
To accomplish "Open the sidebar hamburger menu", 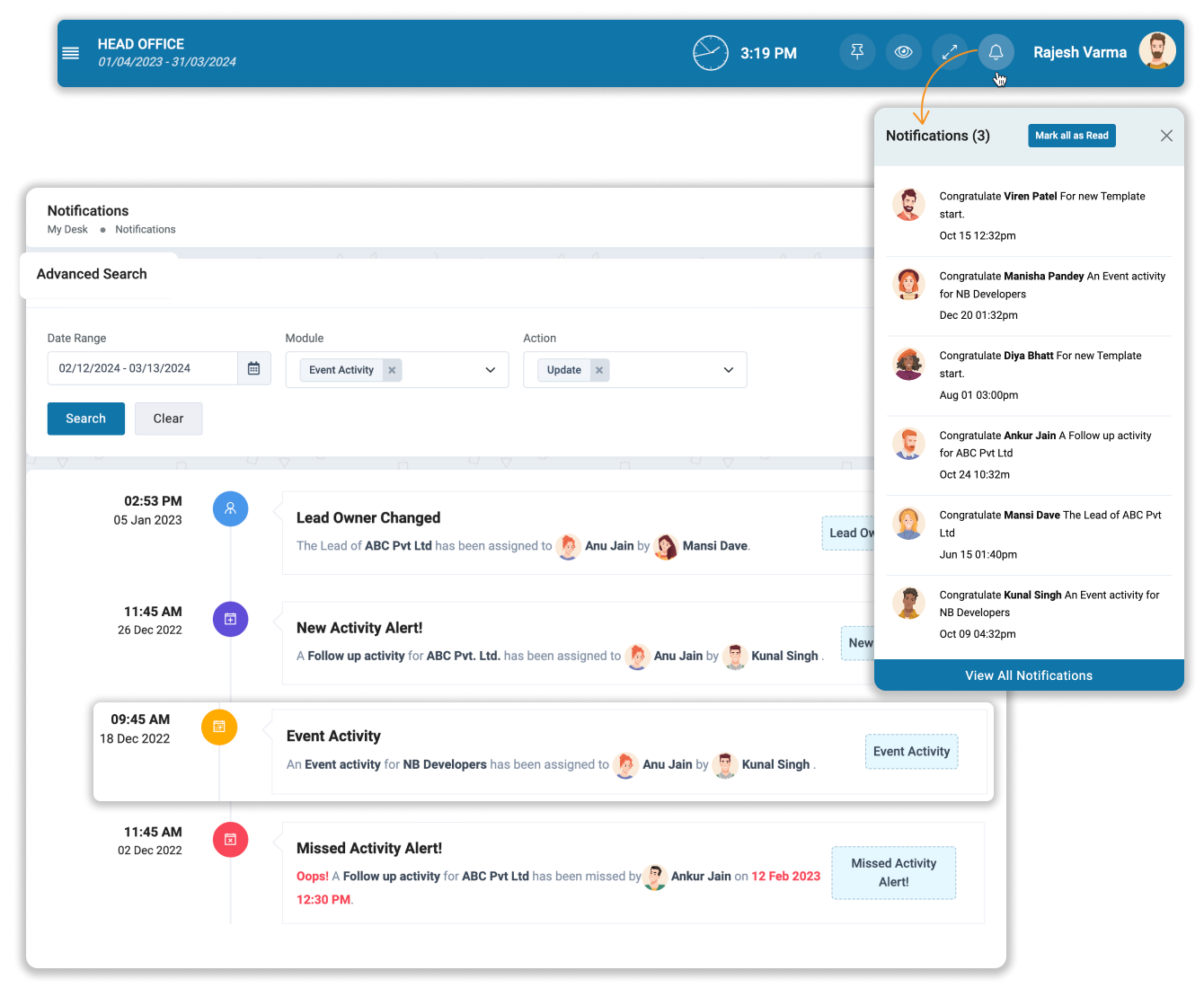I will pos(71,52).
